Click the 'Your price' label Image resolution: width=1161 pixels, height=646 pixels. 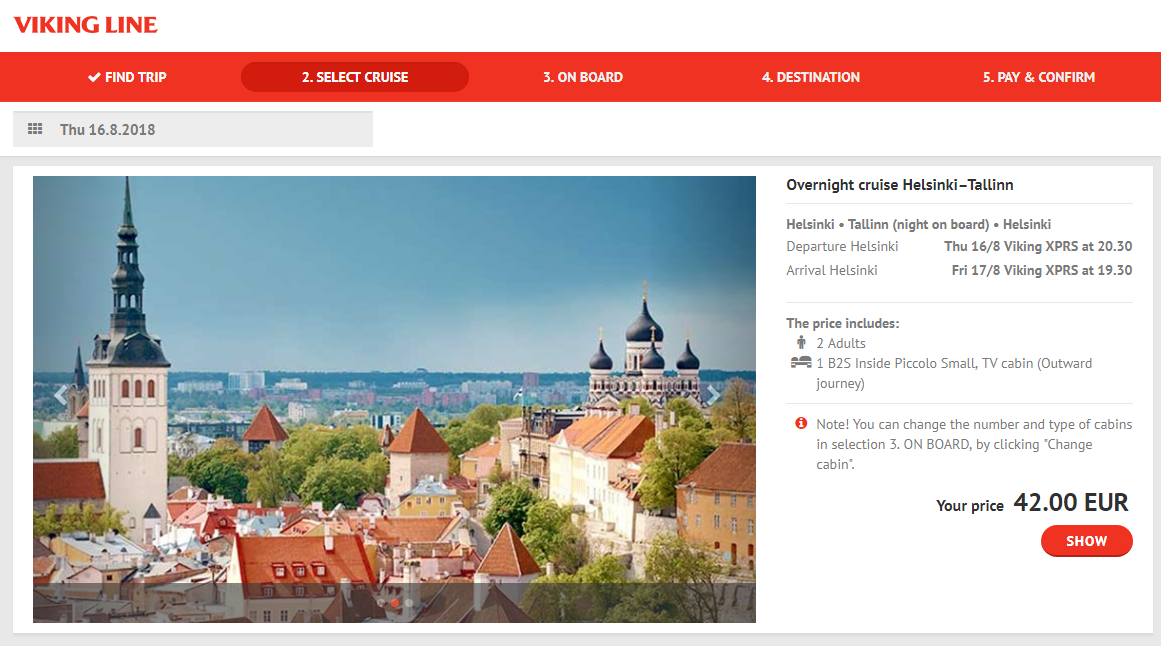(x=970, y=506)
